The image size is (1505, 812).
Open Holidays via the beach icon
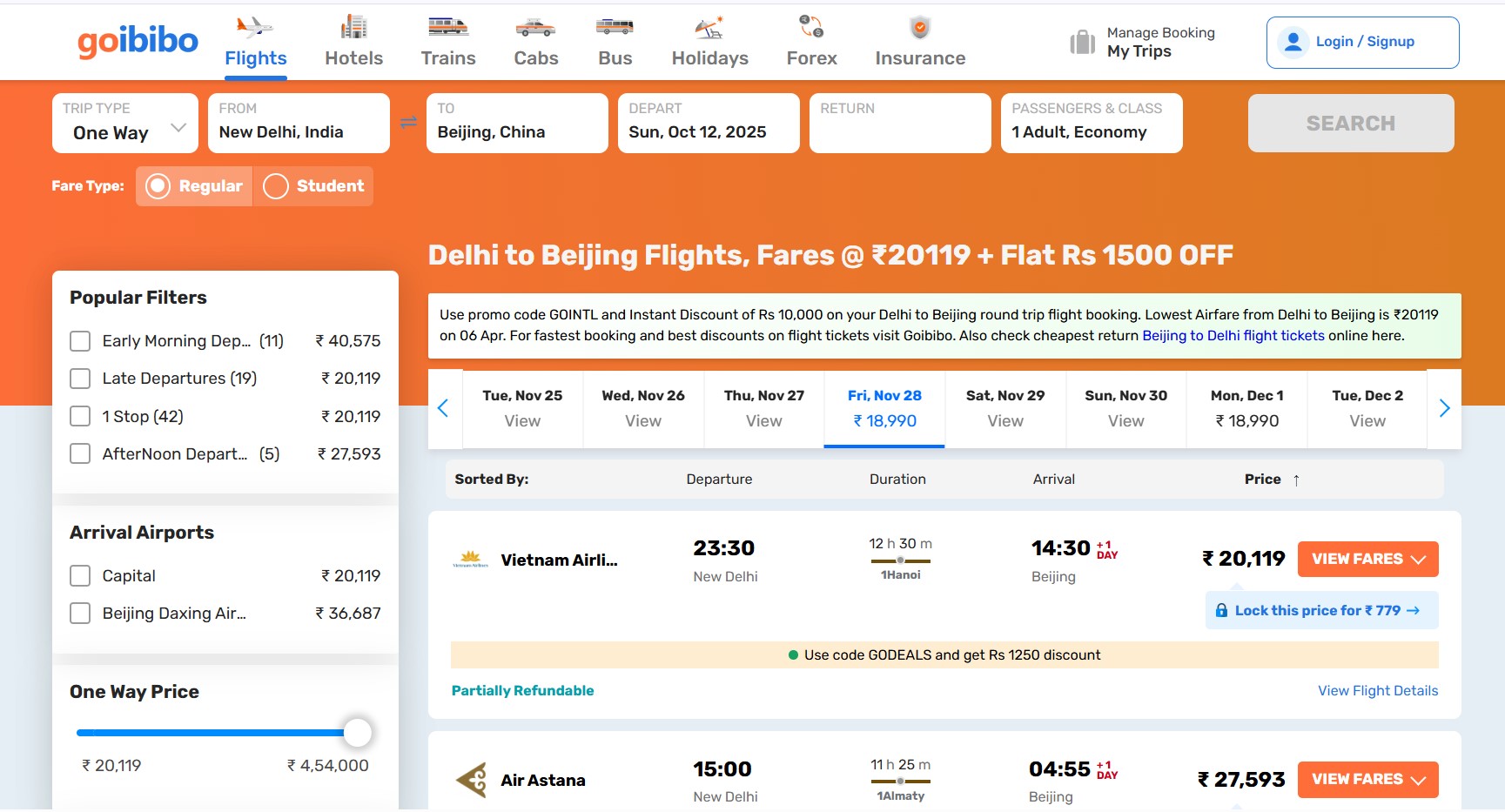point(709,27)
